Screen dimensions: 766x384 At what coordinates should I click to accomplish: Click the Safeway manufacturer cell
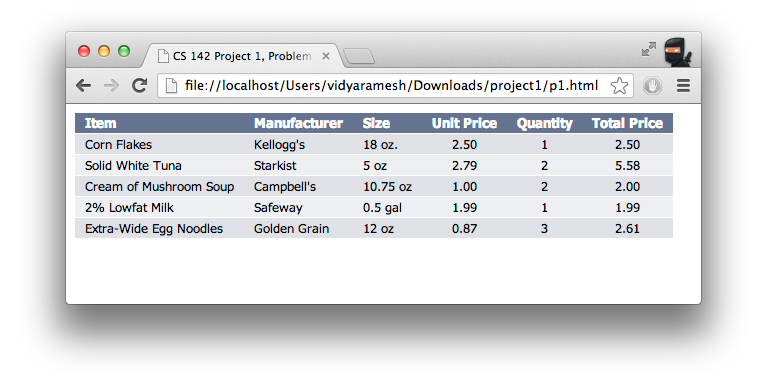coord(278,208)
